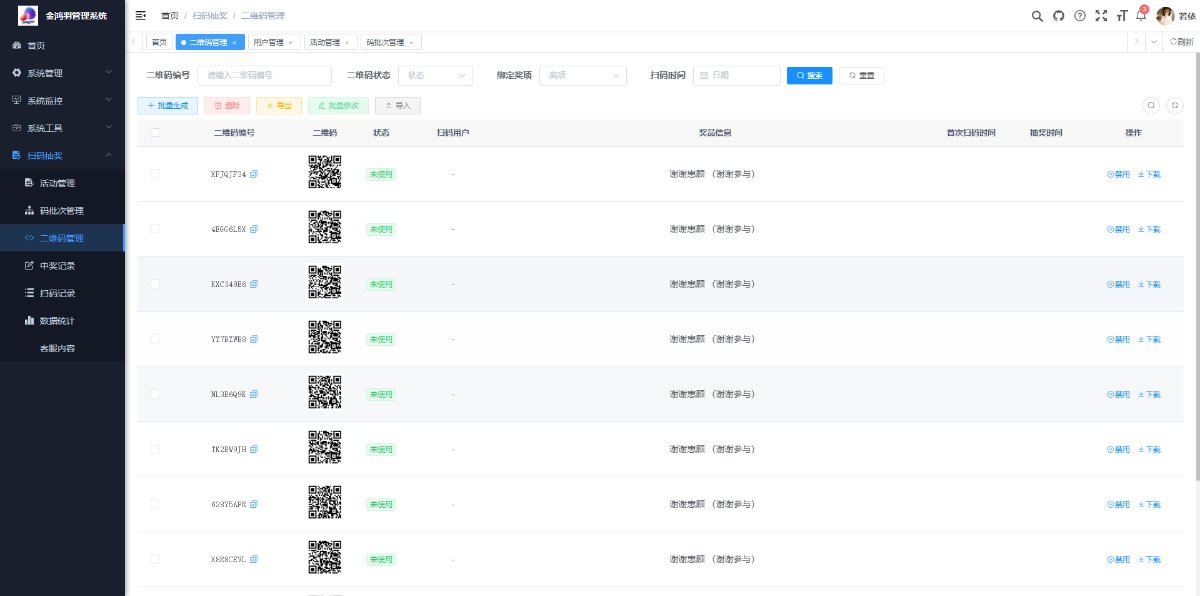Image resolution: width=1200 pixels, height=596 pixels.
Task: Expand the 系统管理 sidebar menu
Action: point(62,73)
